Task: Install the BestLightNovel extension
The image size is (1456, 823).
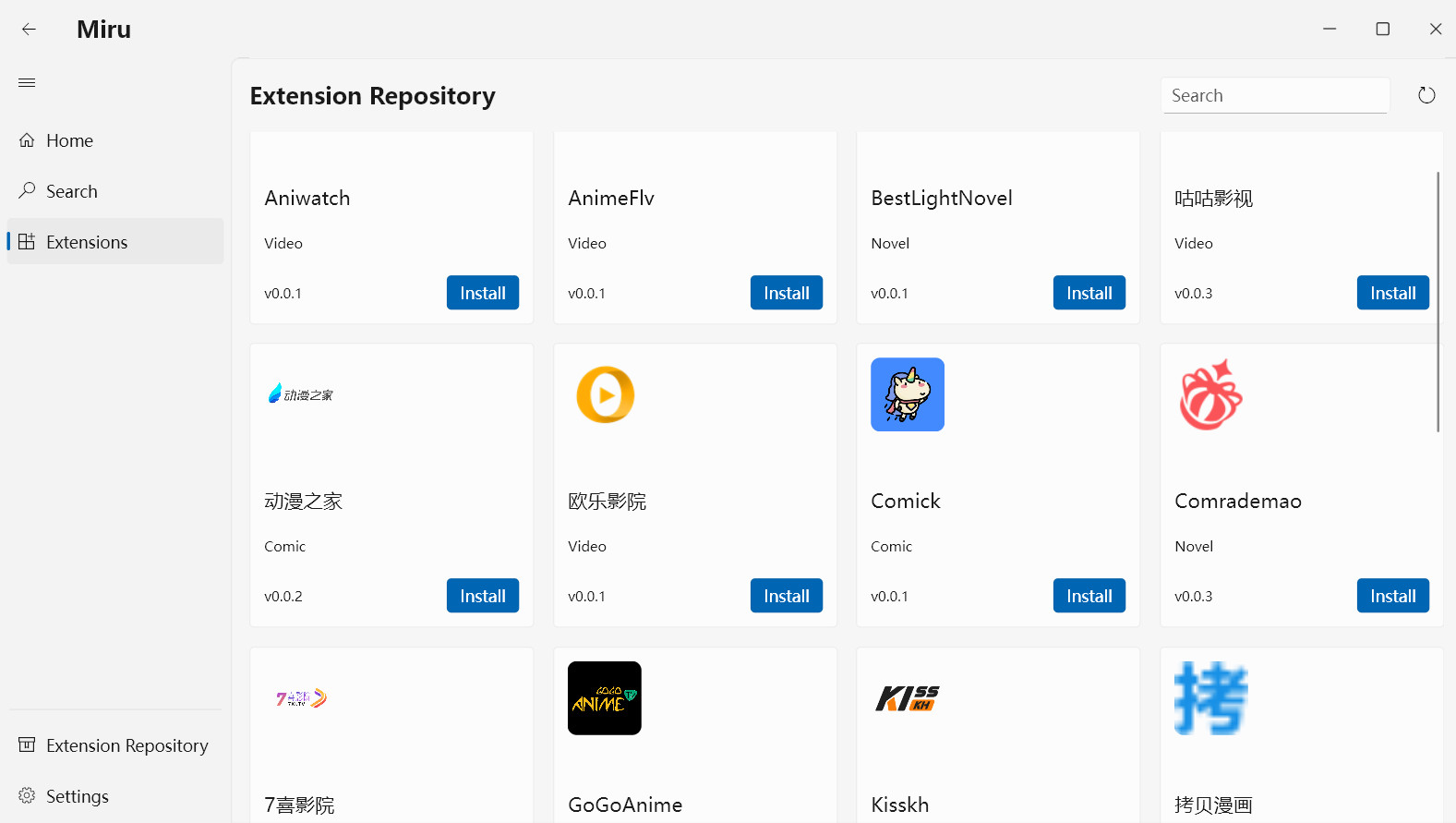Action: coord(1089,293)
